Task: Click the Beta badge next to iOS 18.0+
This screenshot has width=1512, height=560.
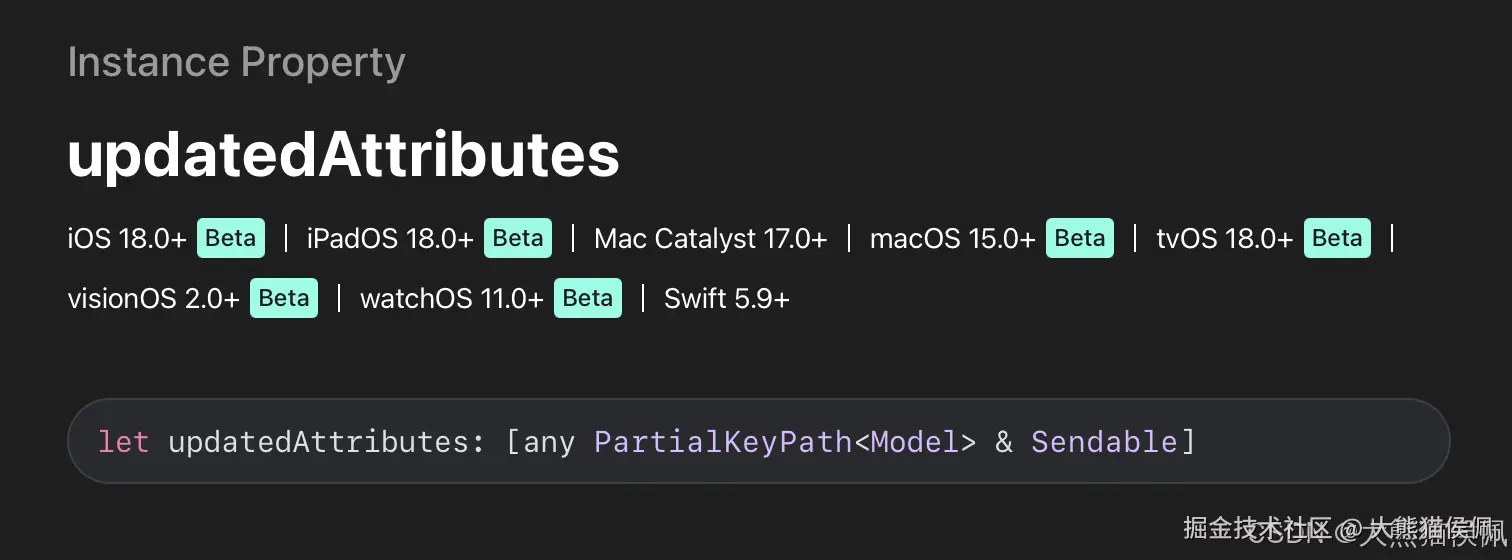Action: (x=231, y=238)
